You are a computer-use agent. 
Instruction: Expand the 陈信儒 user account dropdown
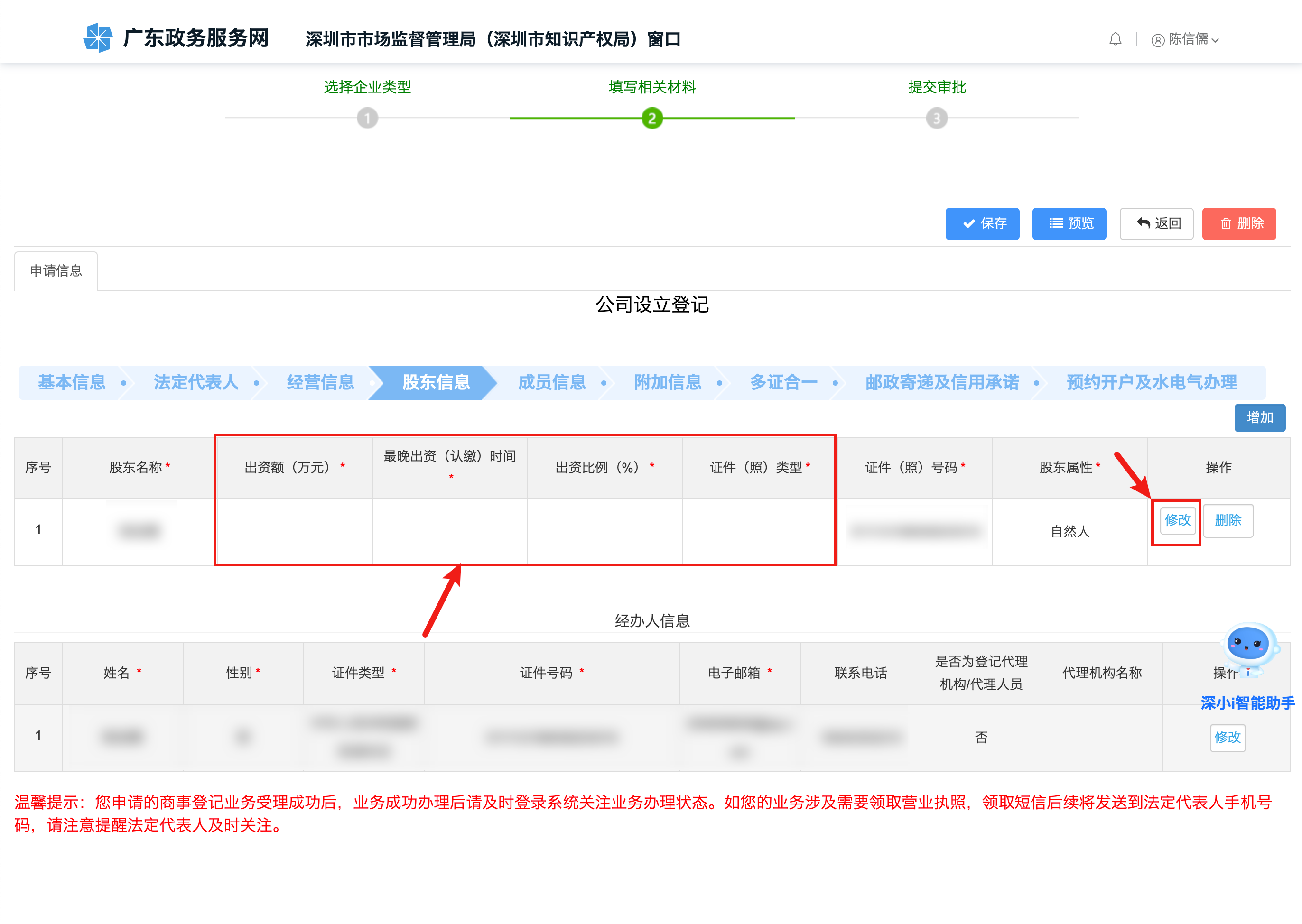pyautogui.click(x=1215, y=40)
